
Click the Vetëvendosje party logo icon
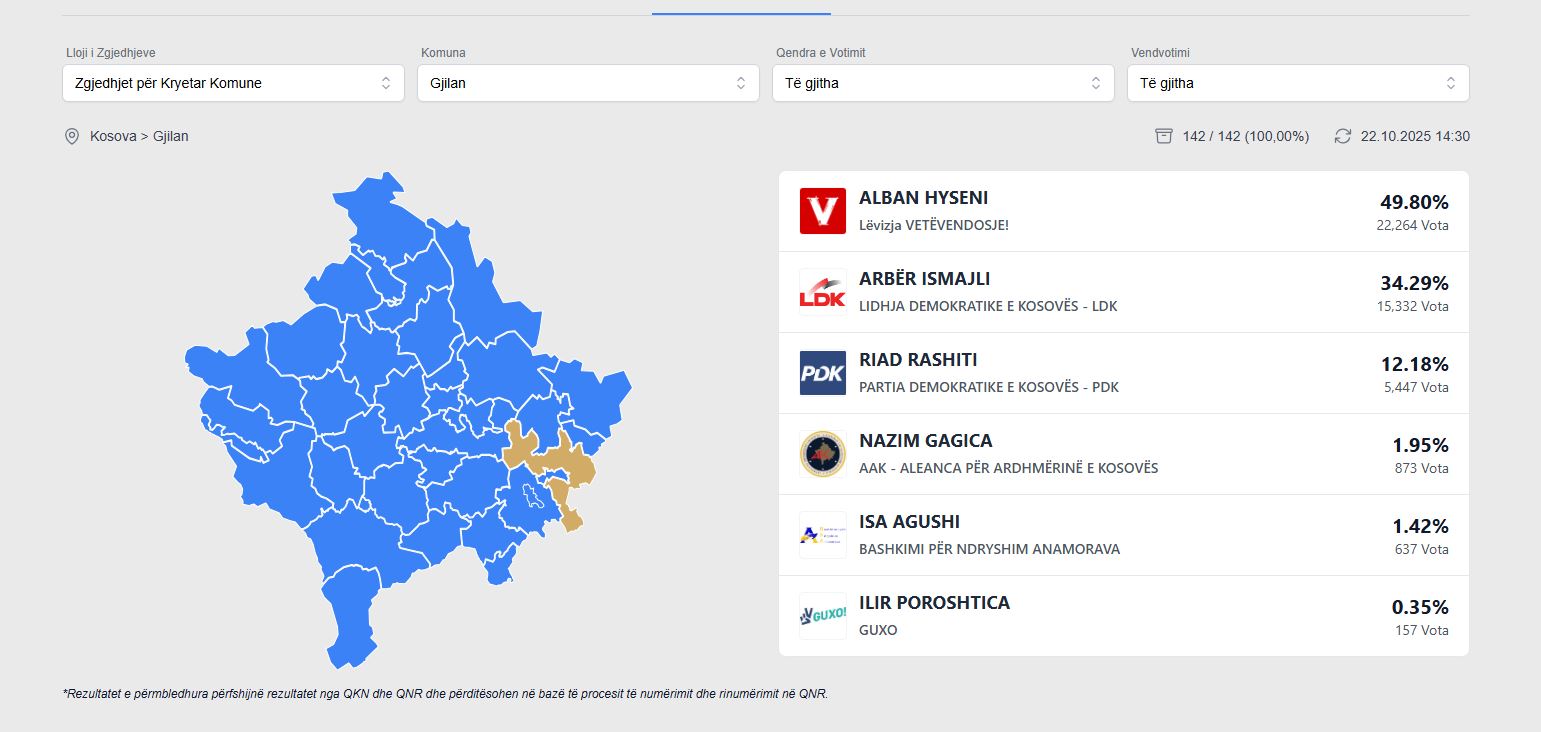click(822, 211)
